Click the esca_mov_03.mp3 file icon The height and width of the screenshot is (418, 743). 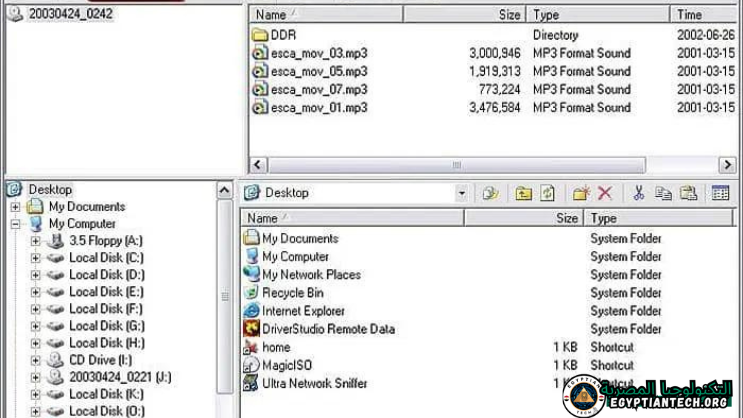[260, 53]
